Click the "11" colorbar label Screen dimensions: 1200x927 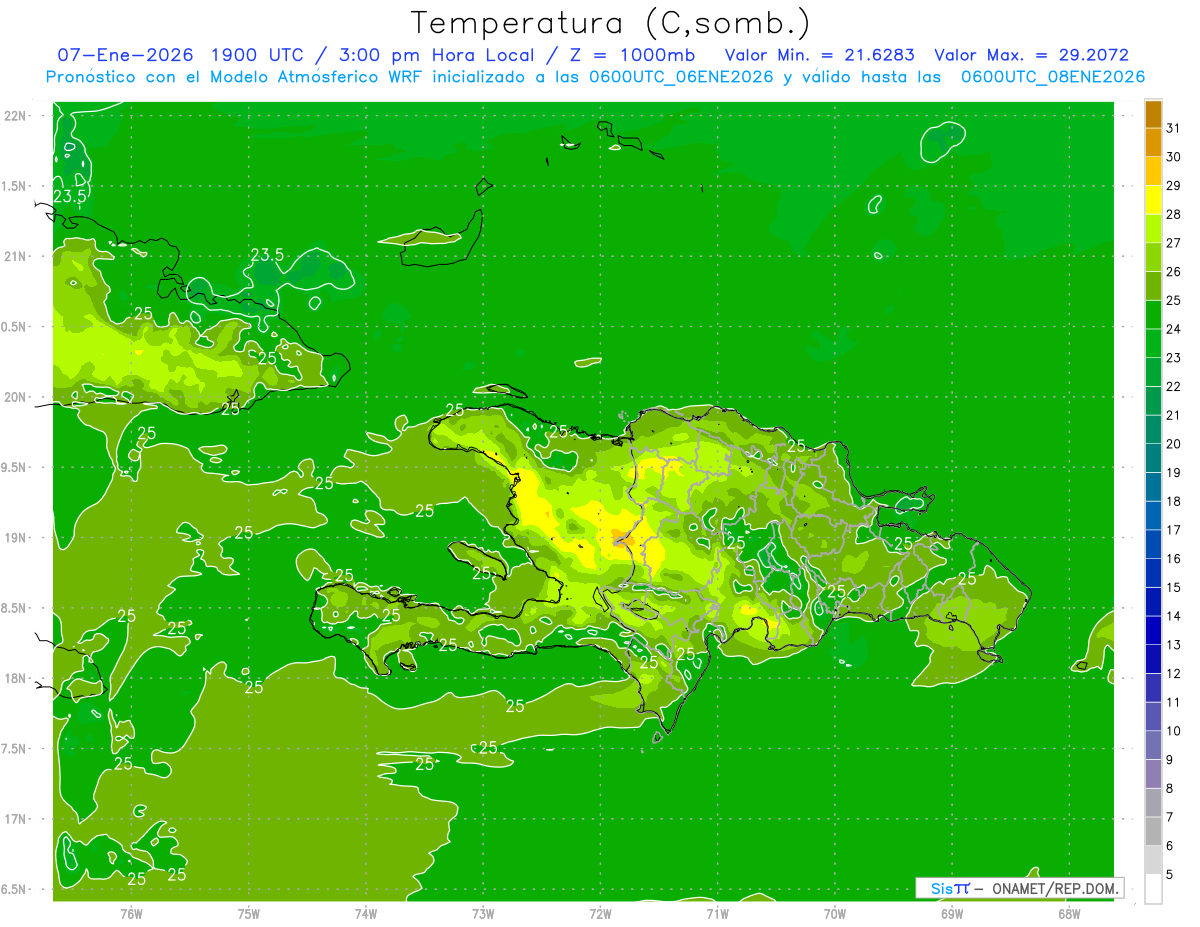1173,702
